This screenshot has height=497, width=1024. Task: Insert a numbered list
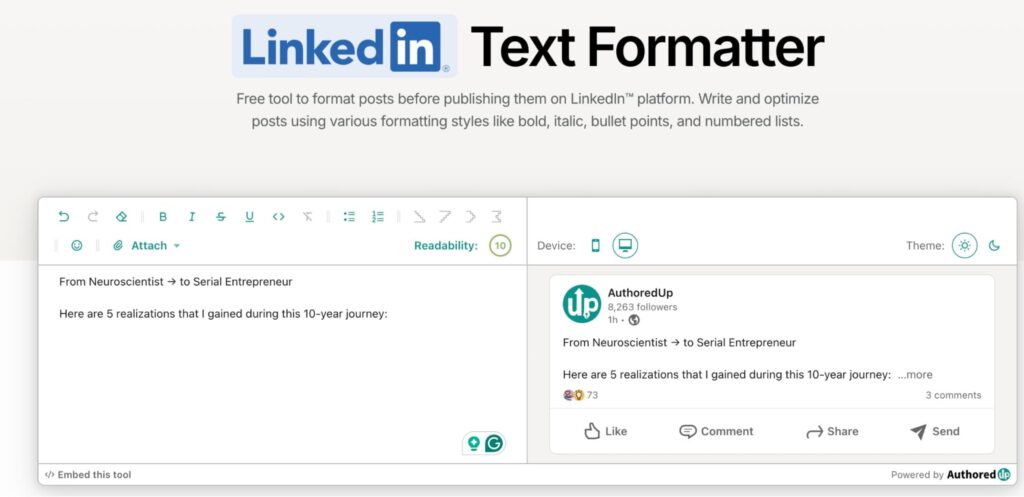click(x=377, y=216)
